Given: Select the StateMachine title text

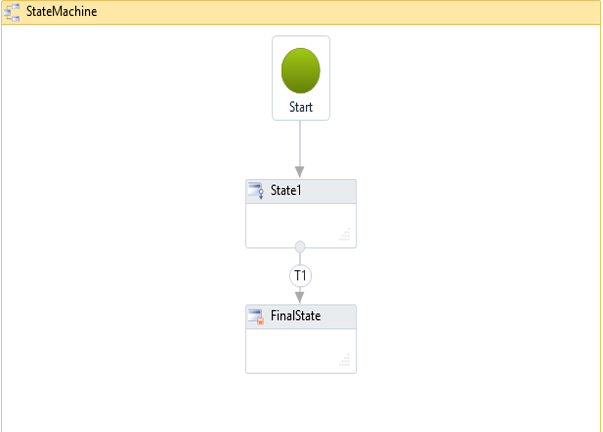Looking at the screenshot, I should coord(62,11).
